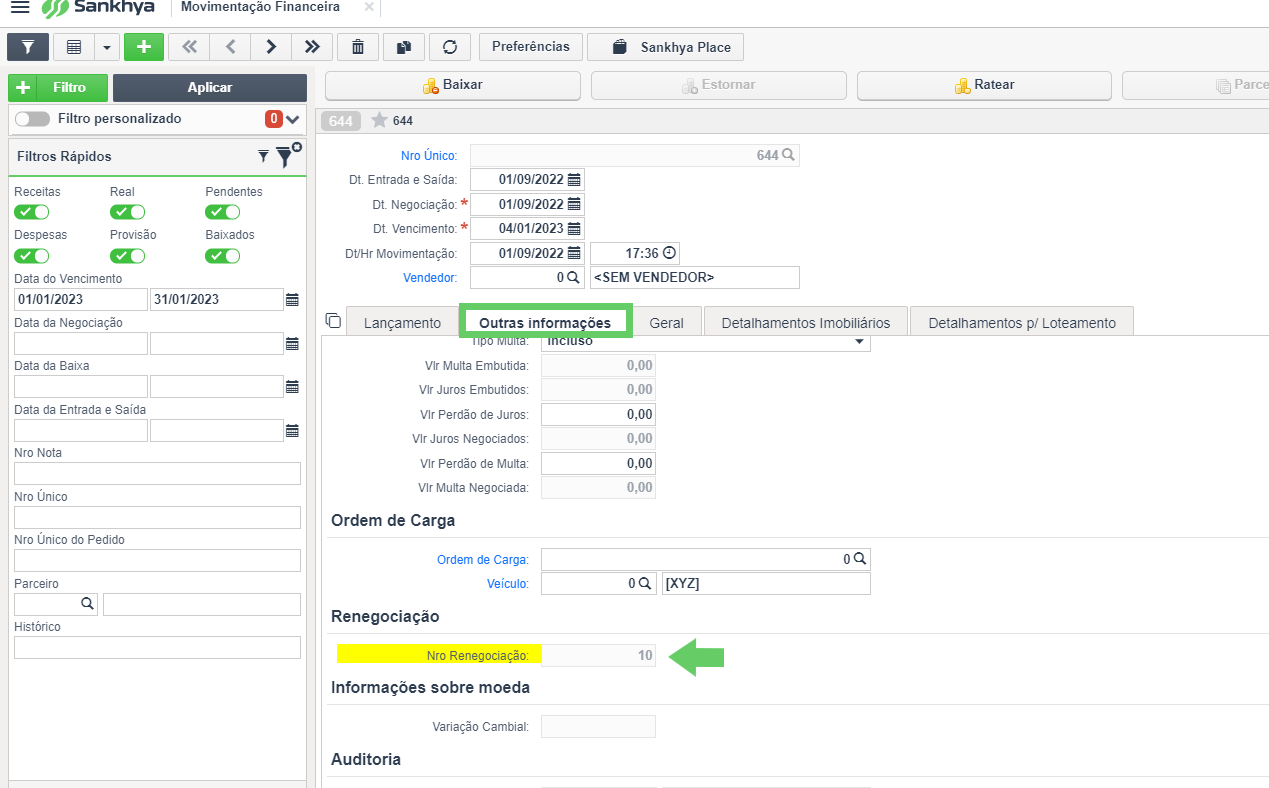Open the time picker clock icon
Viewport: 1269px width, 788px height.
coord(669,253)
